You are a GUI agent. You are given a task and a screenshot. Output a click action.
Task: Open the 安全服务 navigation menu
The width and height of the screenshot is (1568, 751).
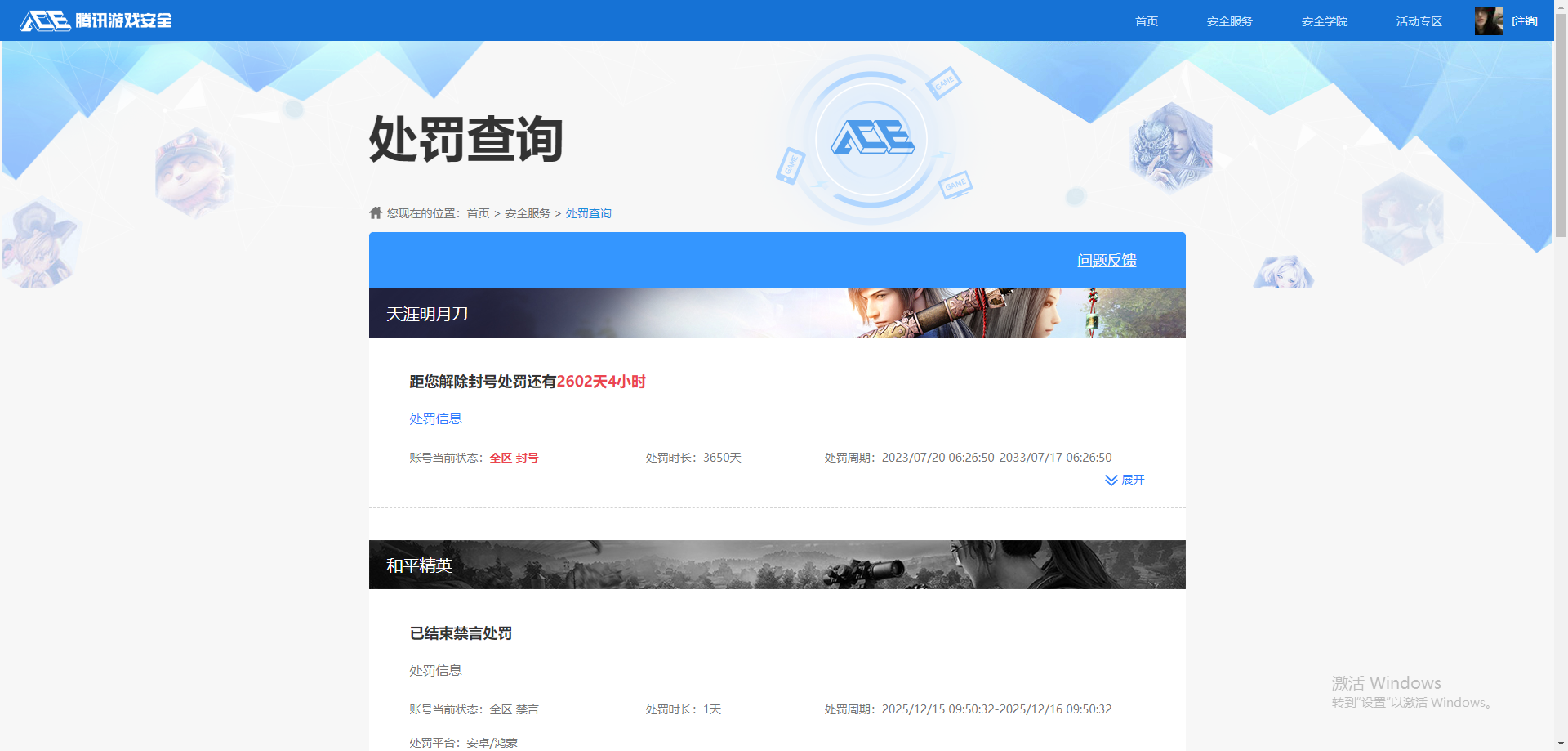pos(1229,21)
